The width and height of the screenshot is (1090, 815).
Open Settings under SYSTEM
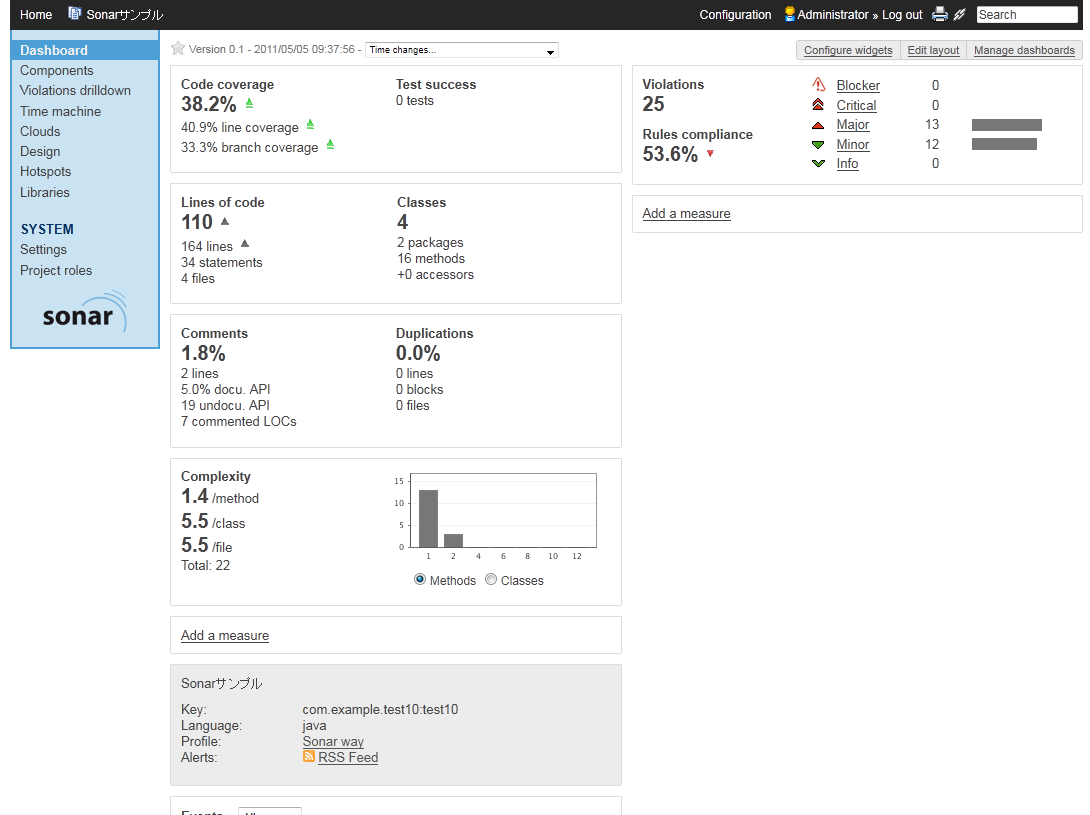click(x=43, y=250)
